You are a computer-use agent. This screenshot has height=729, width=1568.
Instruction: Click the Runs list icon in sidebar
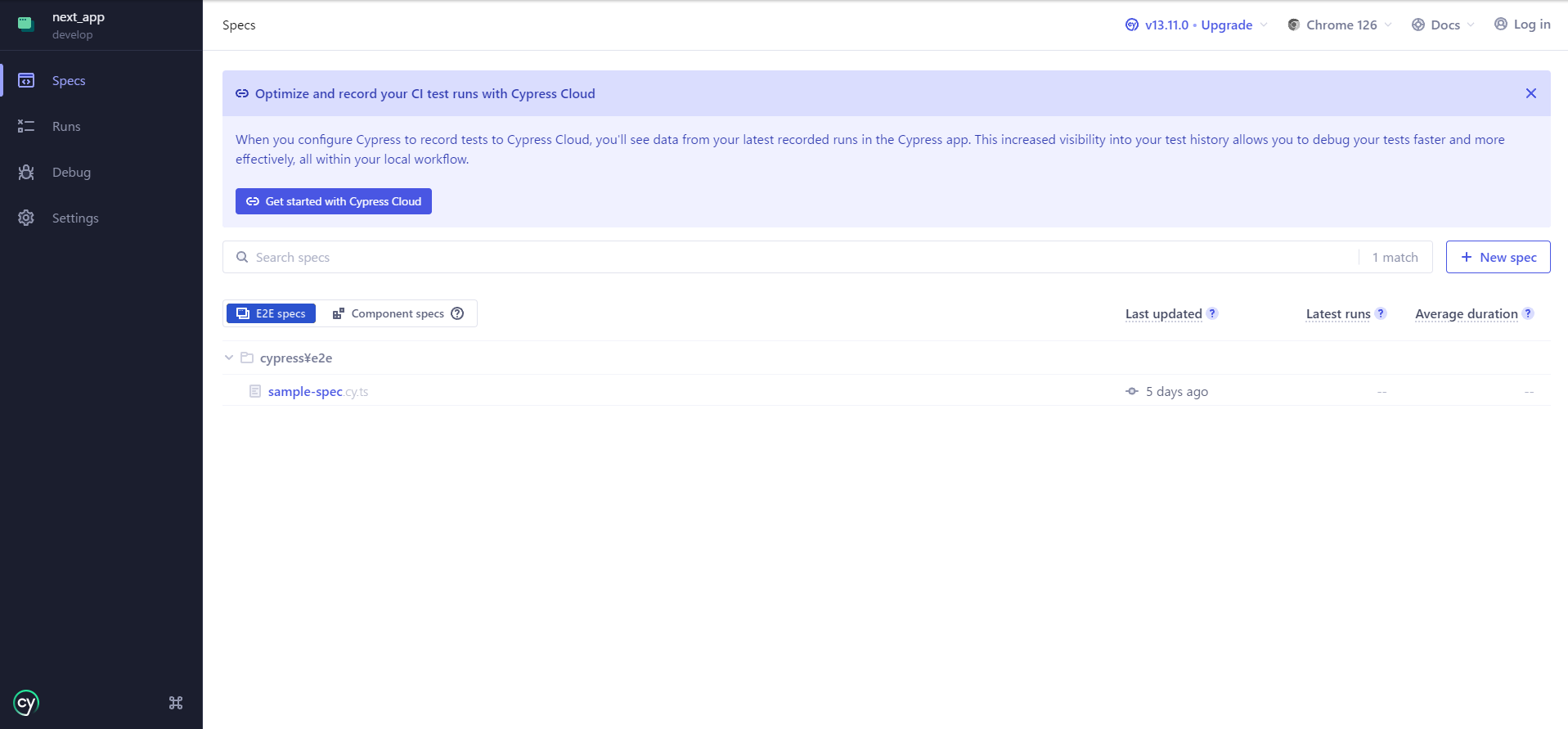coord(26,126)
